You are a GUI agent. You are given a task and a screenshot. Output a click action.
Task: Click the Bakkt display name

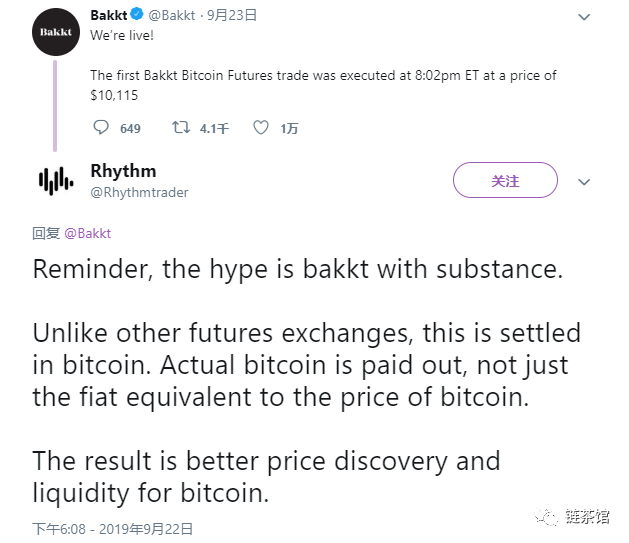109,15
